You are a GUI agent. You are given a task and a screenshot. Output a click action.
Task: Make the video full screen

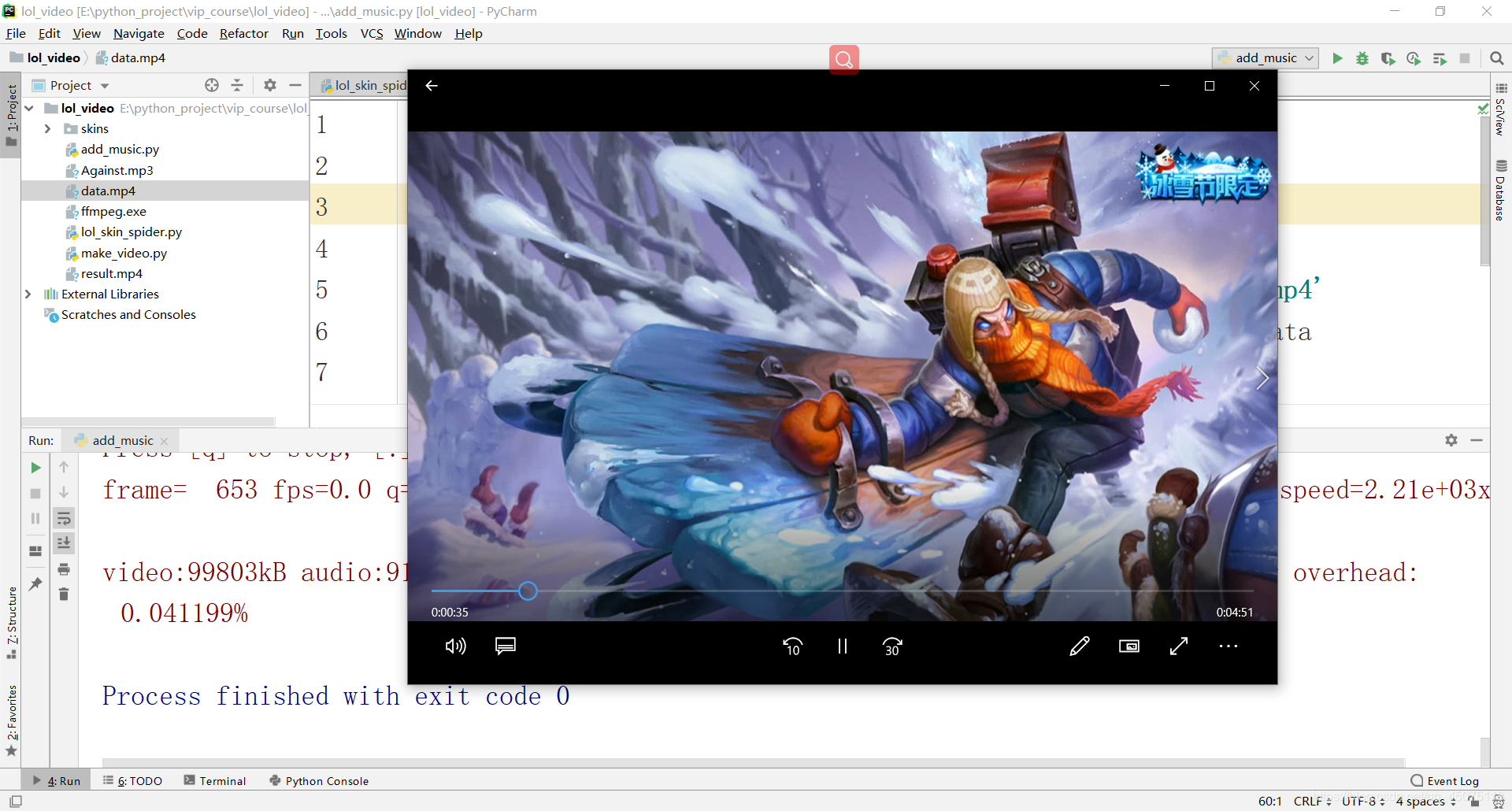coord(1179,646)
